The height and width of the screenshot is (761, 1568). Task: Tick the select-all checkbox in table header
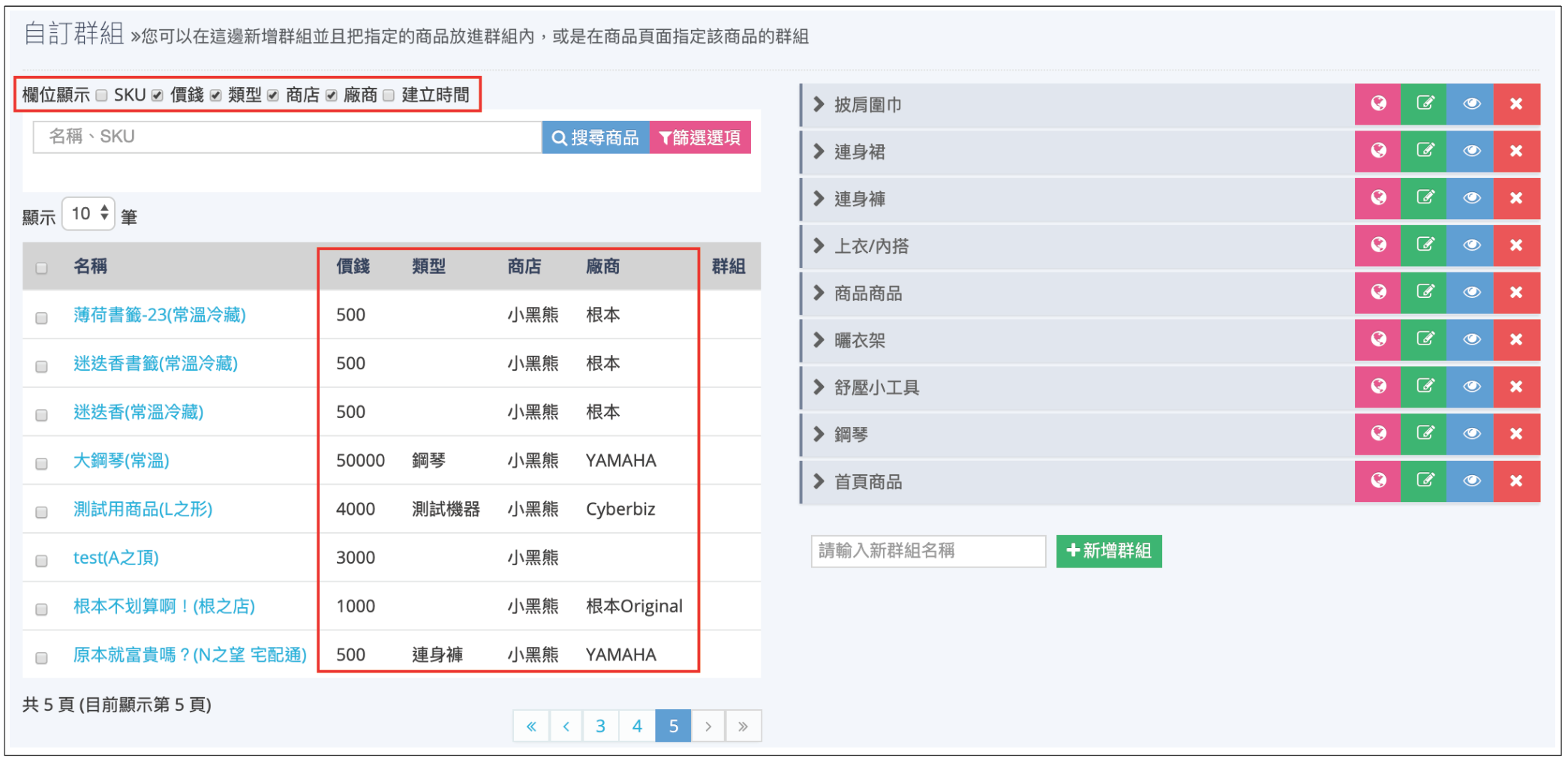[x=42, y=268]
